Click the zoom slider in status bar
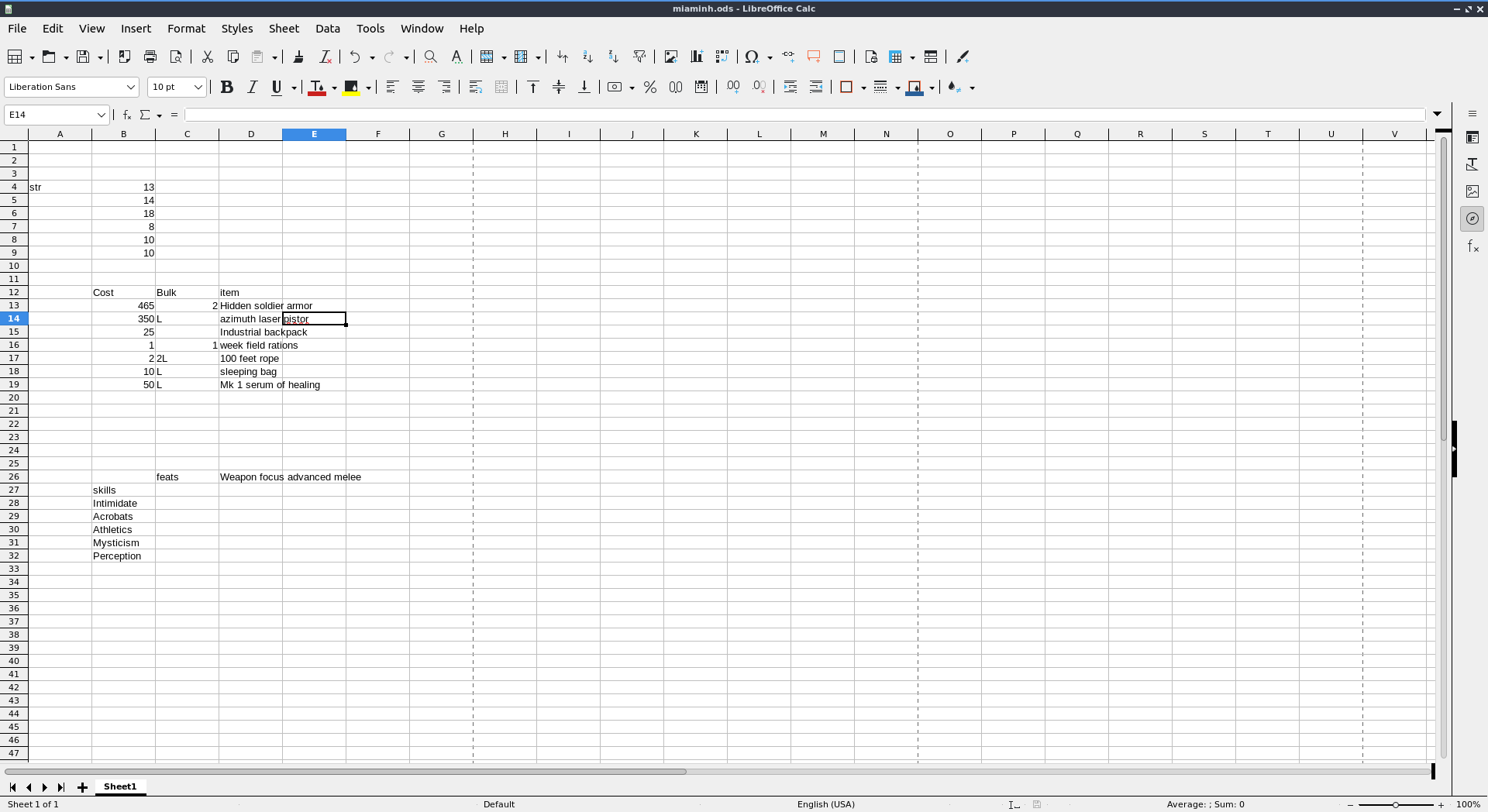 point(1395,804)
